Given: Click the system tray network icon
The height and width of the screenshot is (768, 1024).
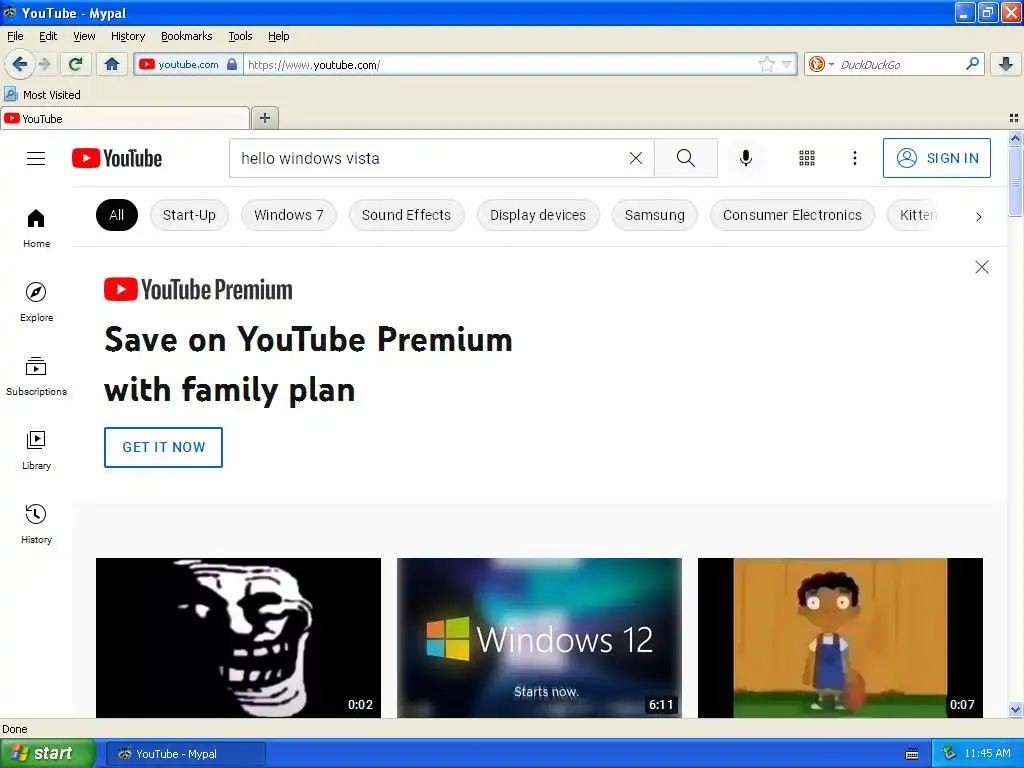Looking at the screenshot, I should click(949, 754).
